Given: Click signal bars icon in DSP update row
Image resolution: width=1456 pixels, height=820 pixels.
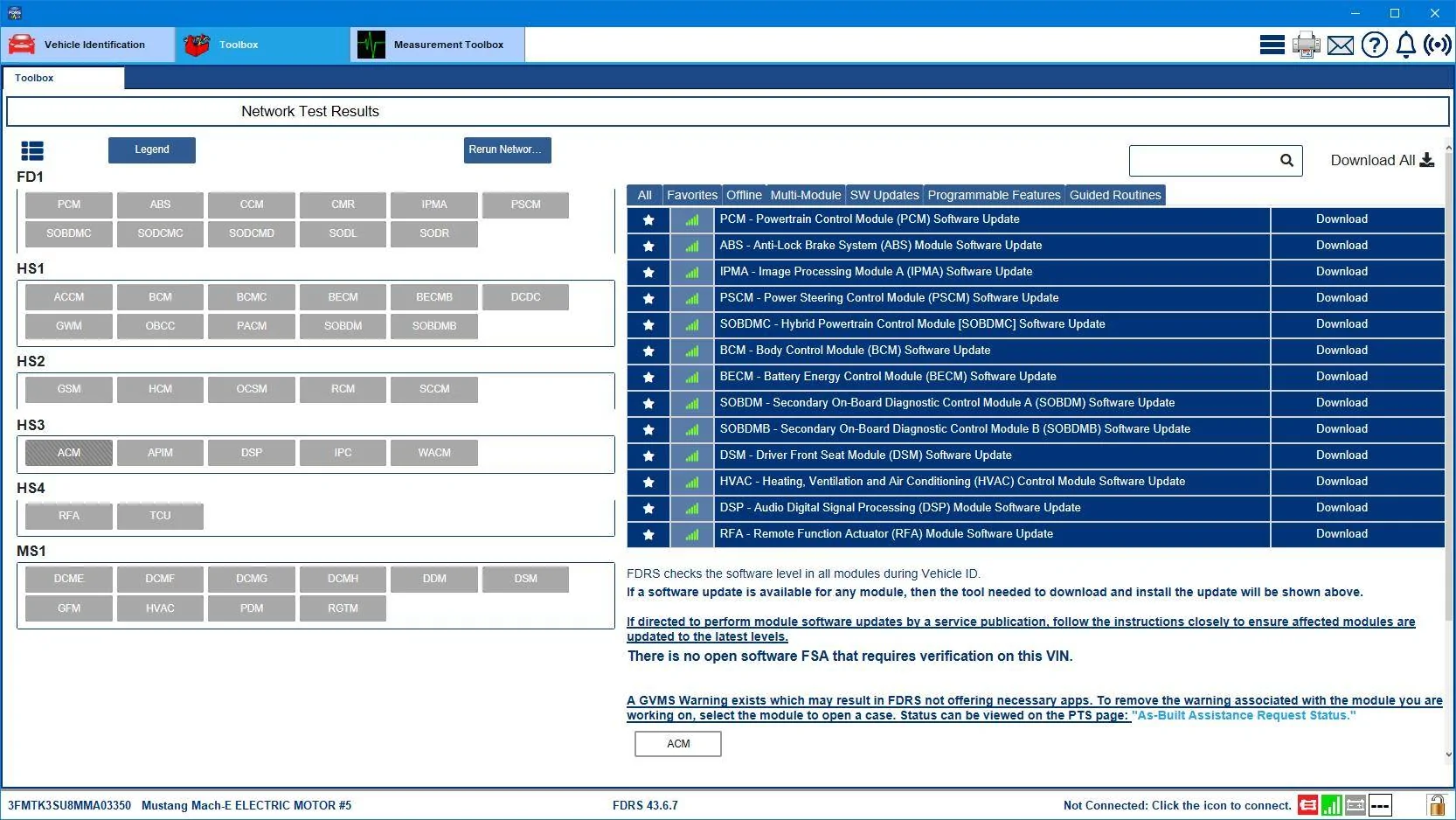Looking at the screenshot, I should click(x=692, y=509).
